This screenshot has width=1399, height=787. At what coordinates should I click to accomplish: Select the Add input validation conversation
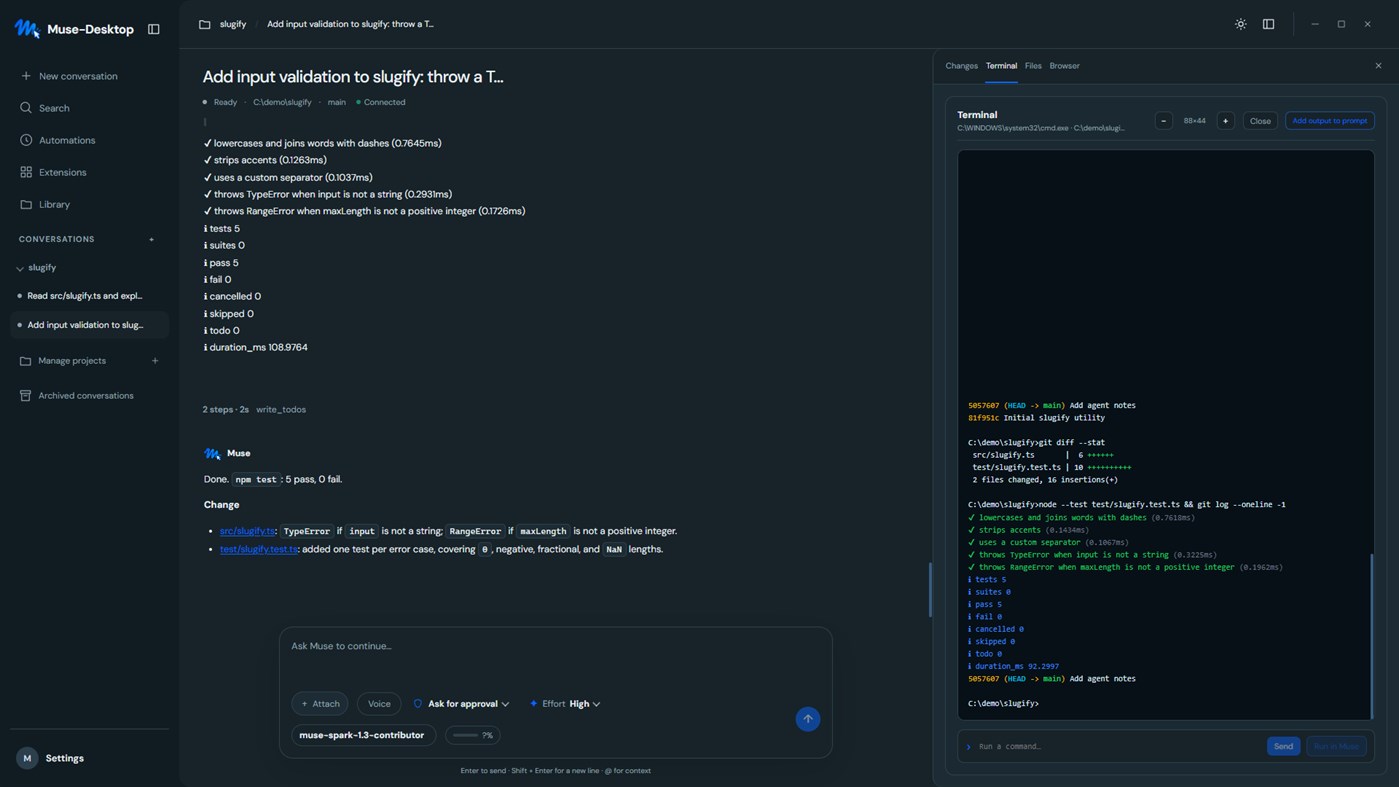(x=89, y=325)
